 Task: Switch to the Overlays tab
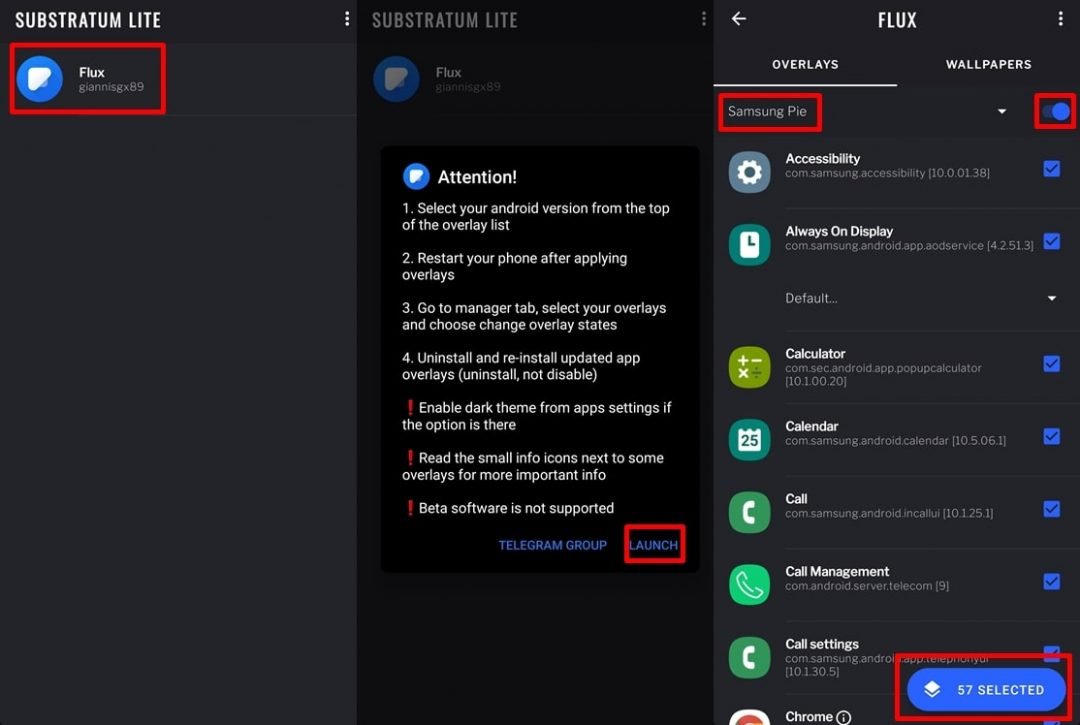805,64
